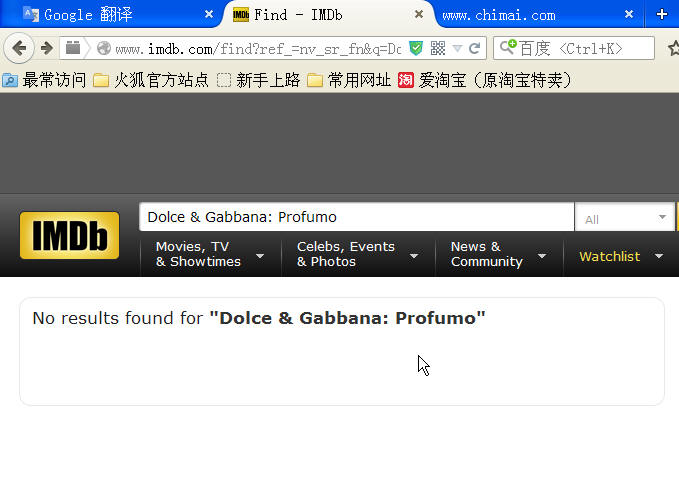Open the 火狐官方站点 bookmark folder

151,80
